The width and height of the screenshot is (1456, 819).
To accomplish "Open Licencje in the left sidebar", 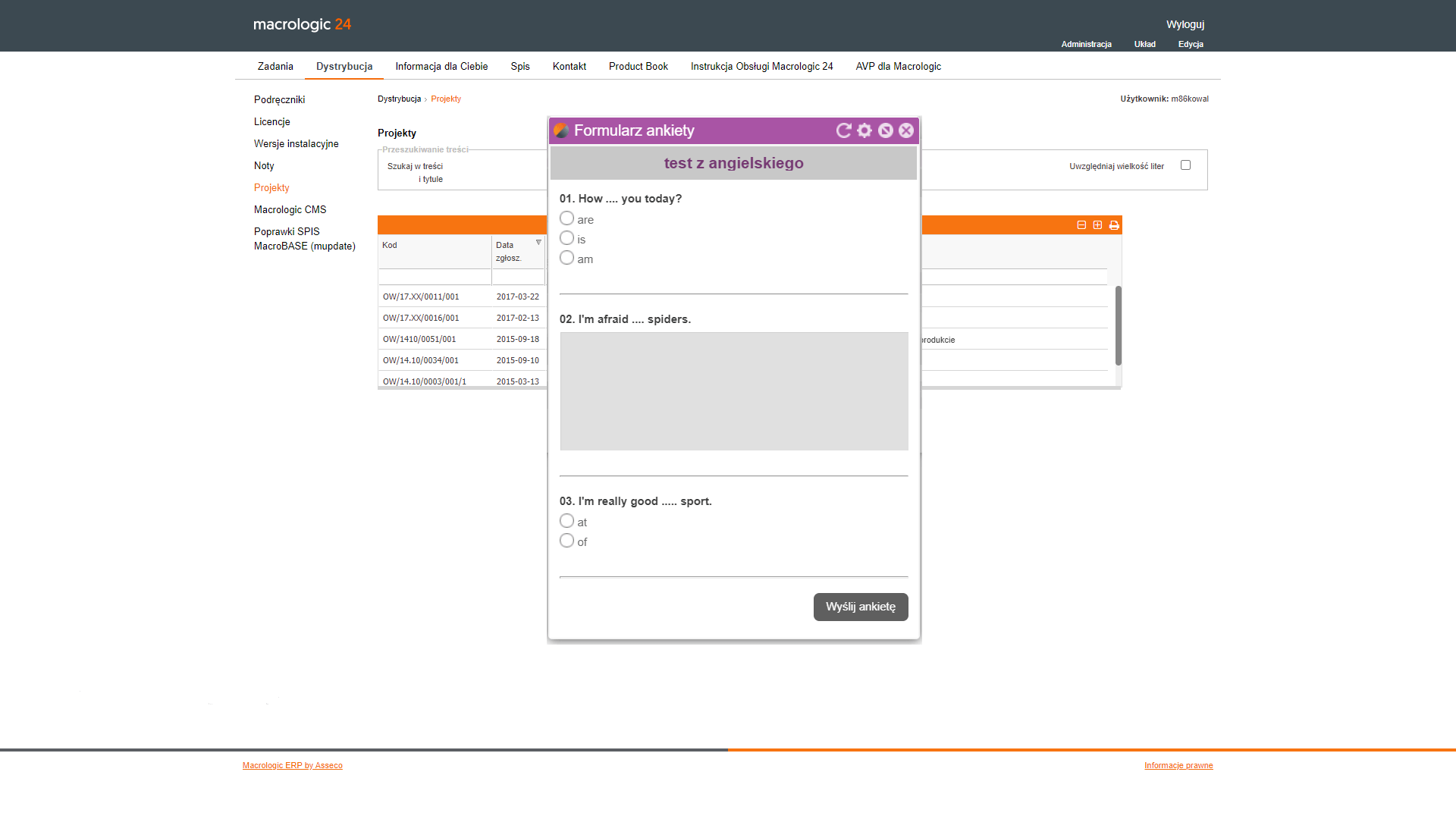I will point(271,122).
